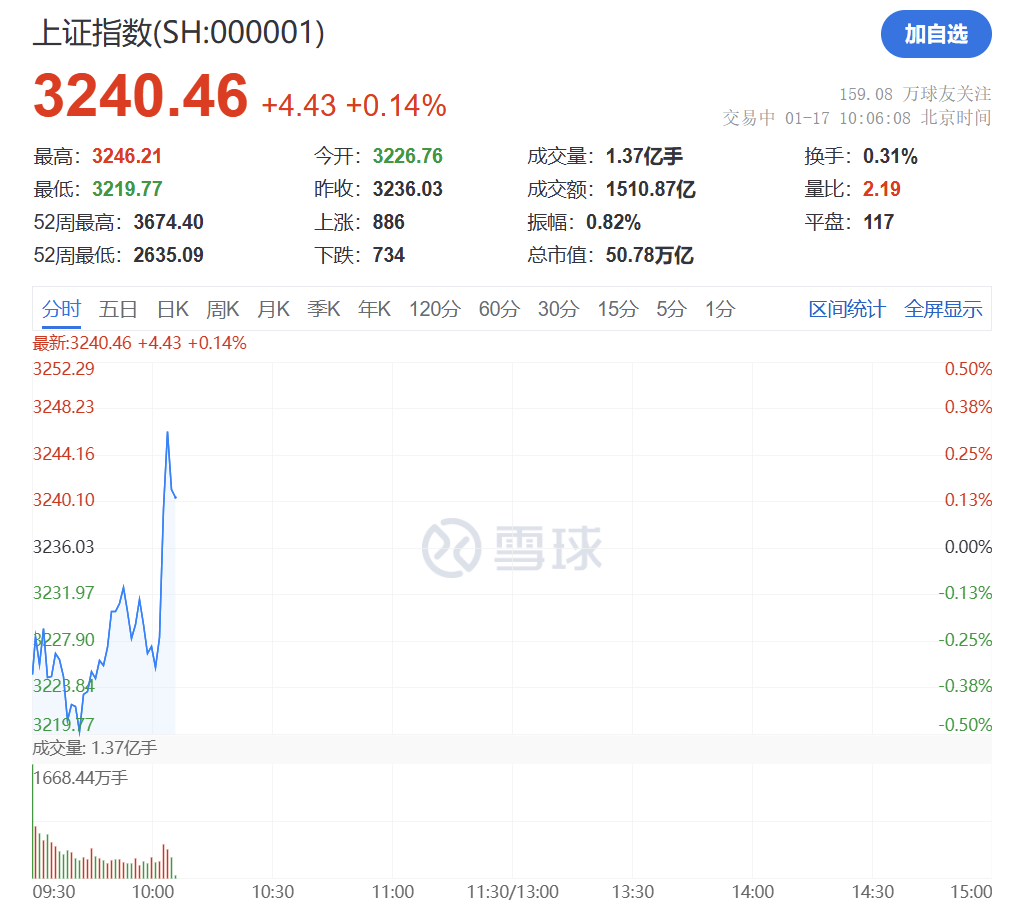
Task: Click the 成交量: 1.37亿手 volume header
Action: 95,748
